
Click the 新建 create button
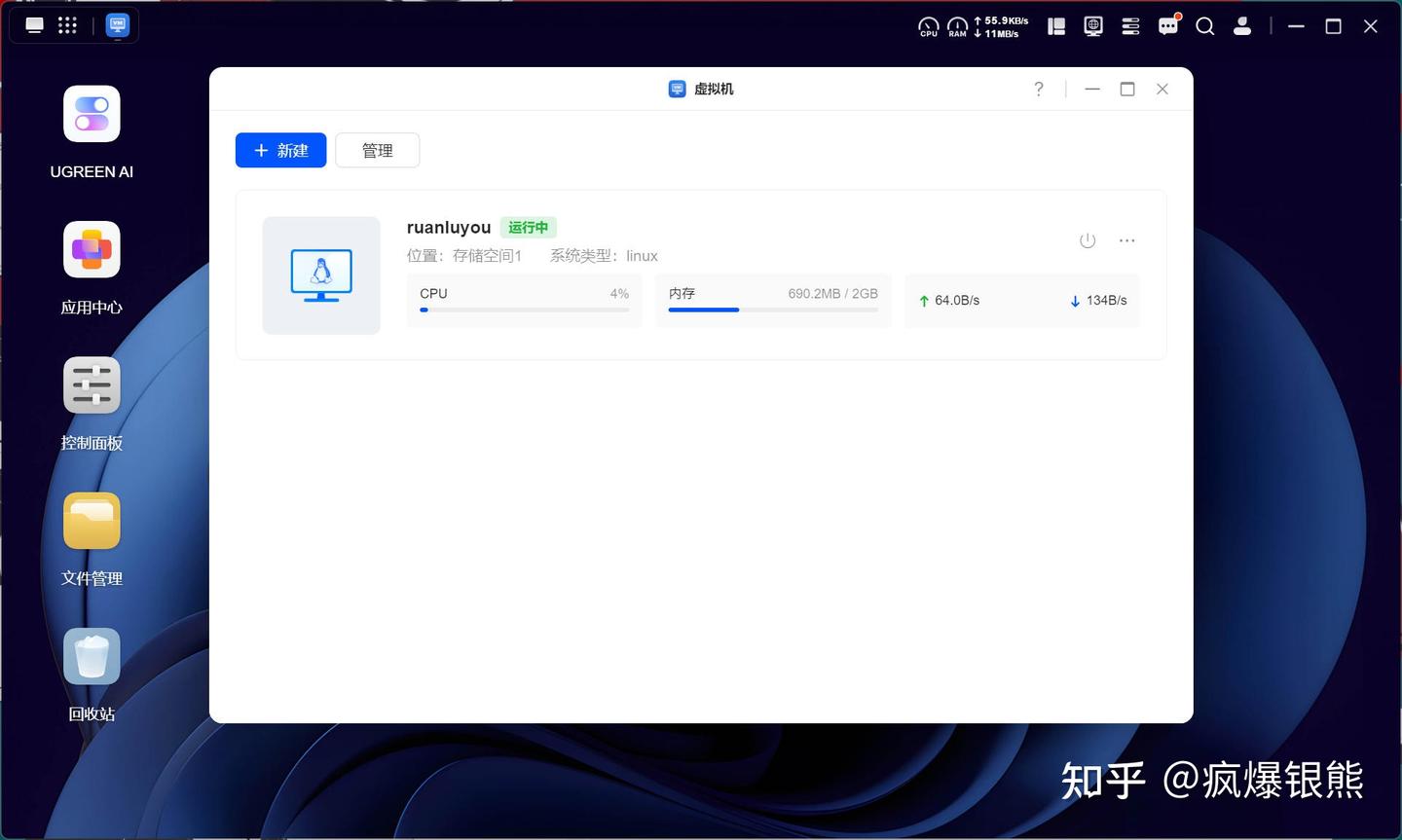tap(281, 150)
